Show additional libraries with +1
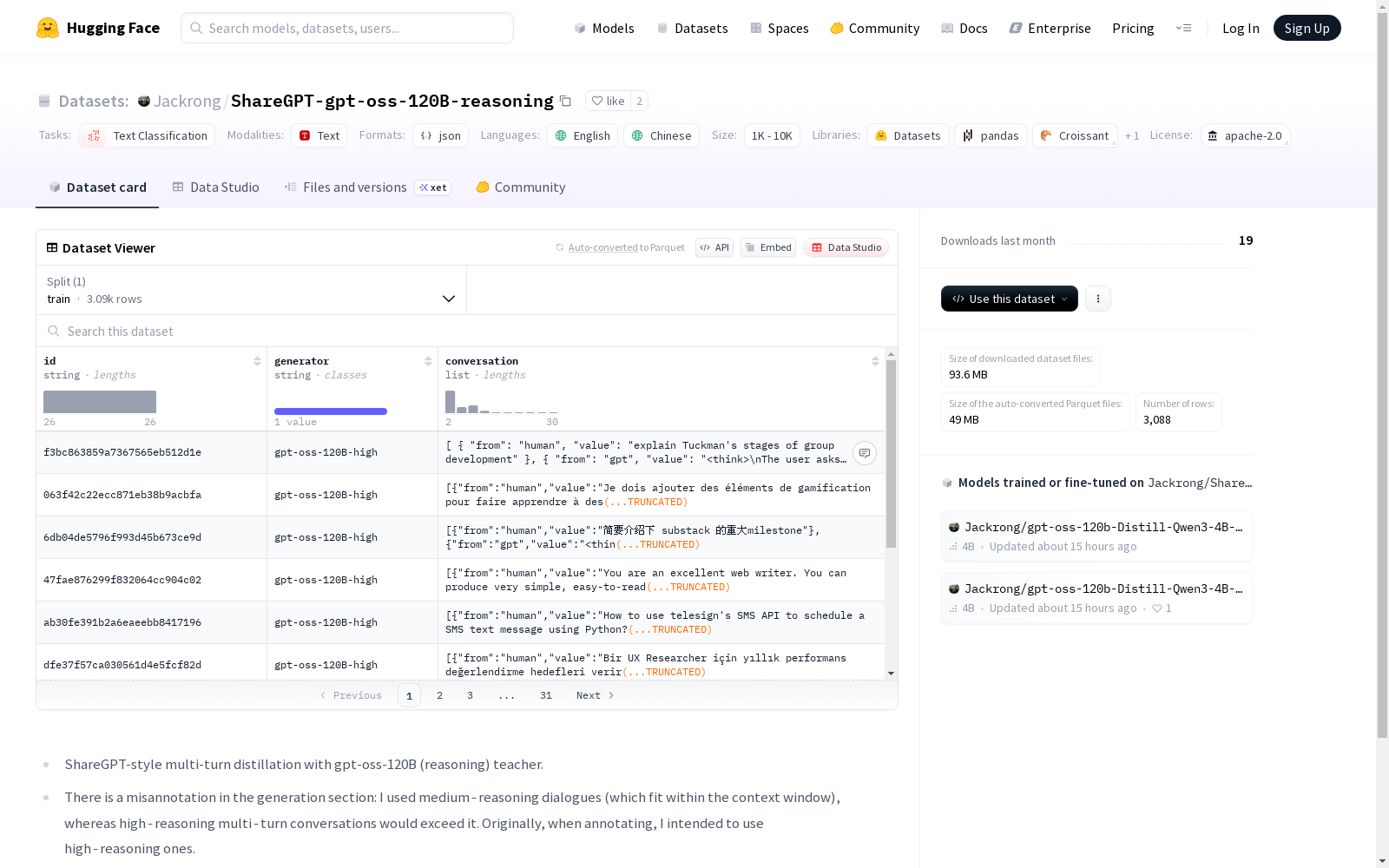The height and width of the screenshot is (868, 1389). click(x=1132, y=135)
